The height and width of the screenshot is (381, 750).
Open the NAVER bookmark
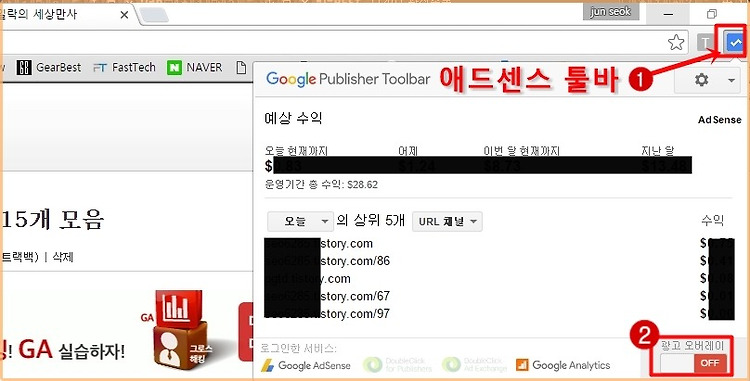click(195, 67)
